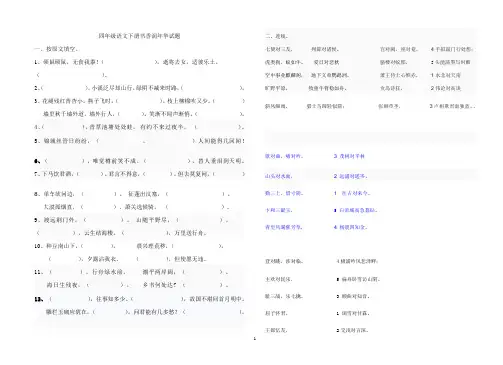Click the phrase '君言不得意'
Screen dimensions: 503x365
123,174
